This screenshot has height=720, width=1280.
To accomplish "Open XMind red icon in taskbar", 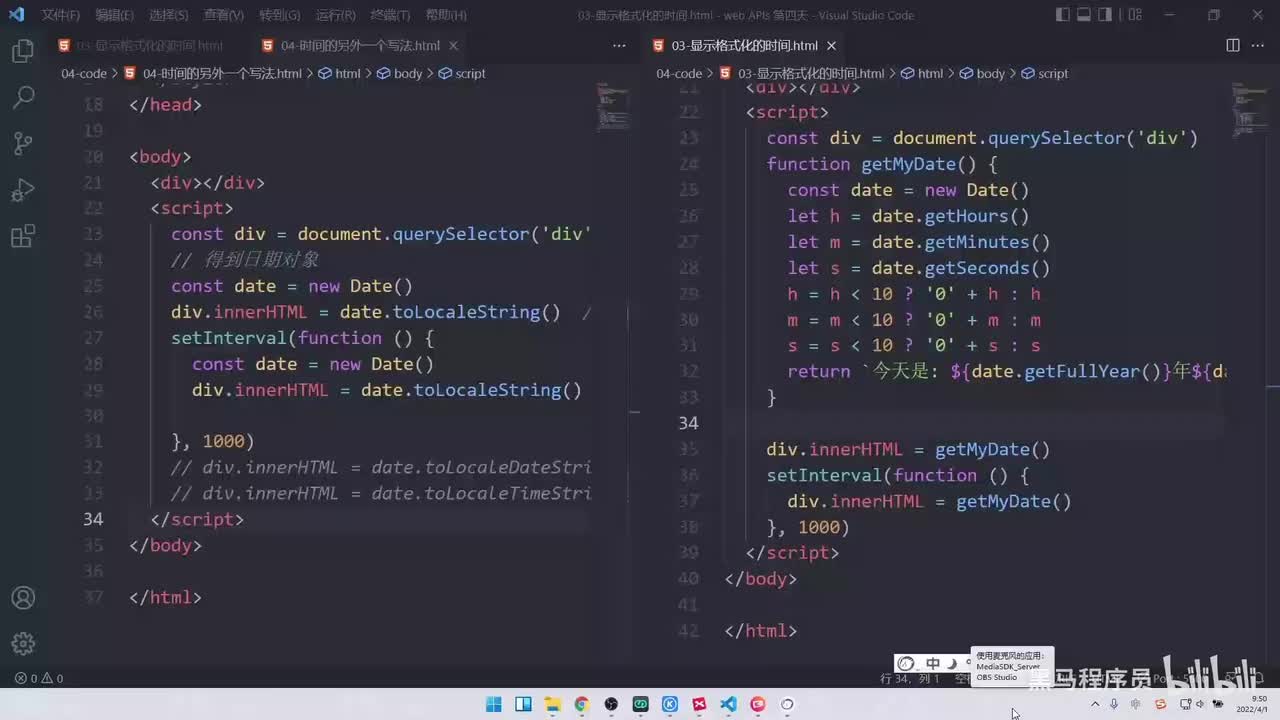I will 699,704.
